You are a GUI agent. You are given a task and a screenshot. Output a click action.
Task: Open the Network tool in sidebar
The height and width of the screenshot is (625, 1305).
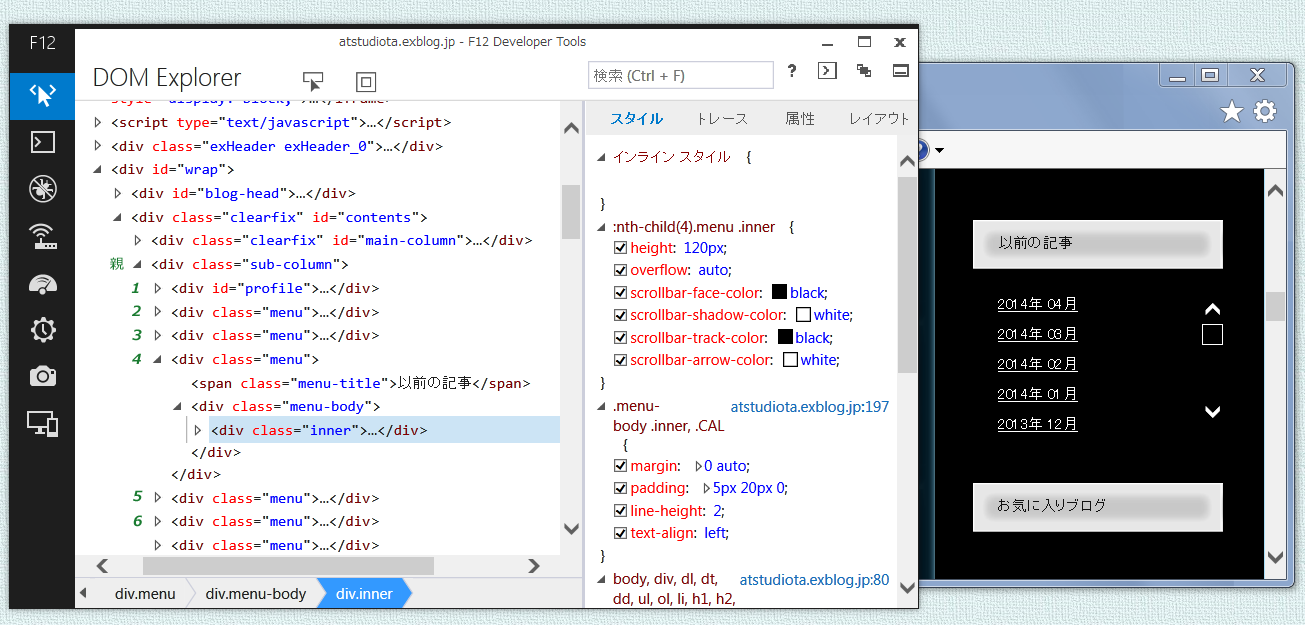tap(42, 236)
